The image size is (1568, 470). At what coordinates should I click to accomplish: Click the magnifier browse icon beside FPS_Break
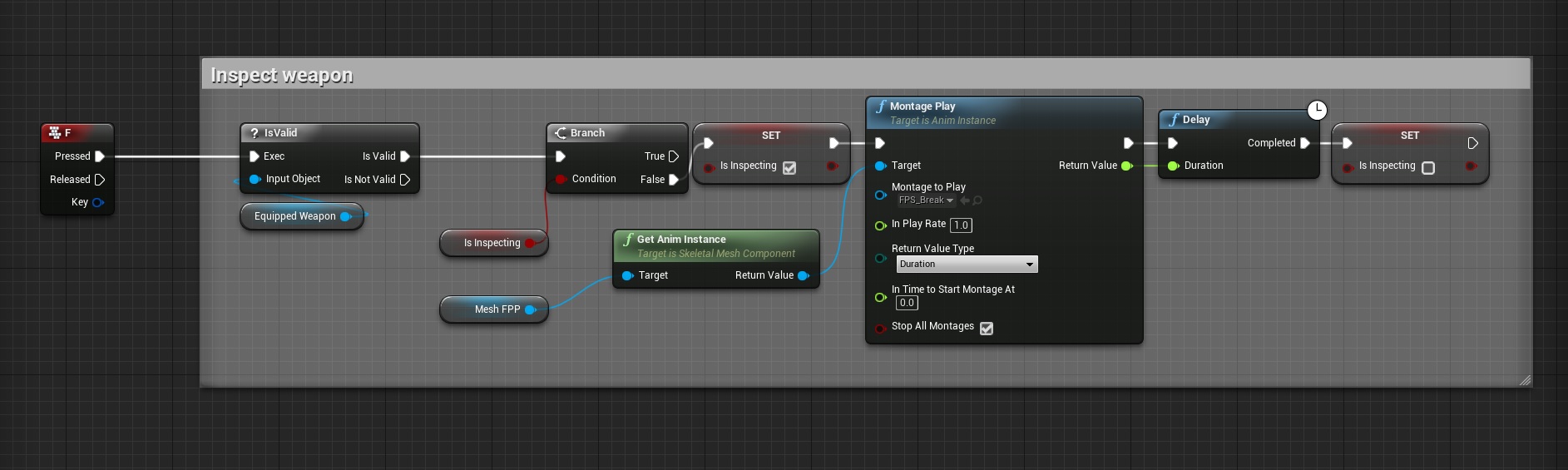pyautogui.click(x=977, y=200)
